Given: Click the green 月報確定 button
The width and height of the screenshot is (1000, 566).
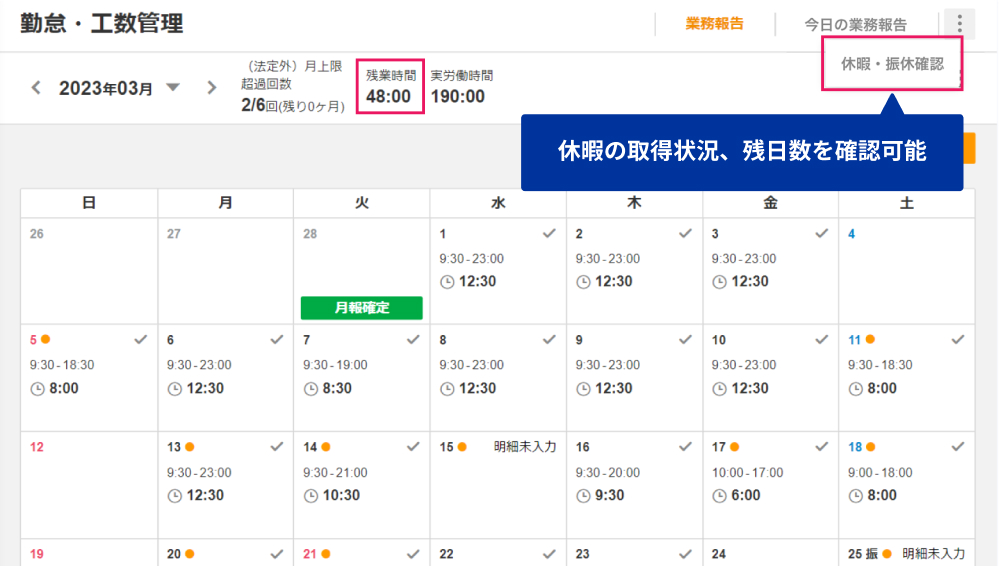Looking at the screenshot, I should pyautogui.click(x=362, y=308).
